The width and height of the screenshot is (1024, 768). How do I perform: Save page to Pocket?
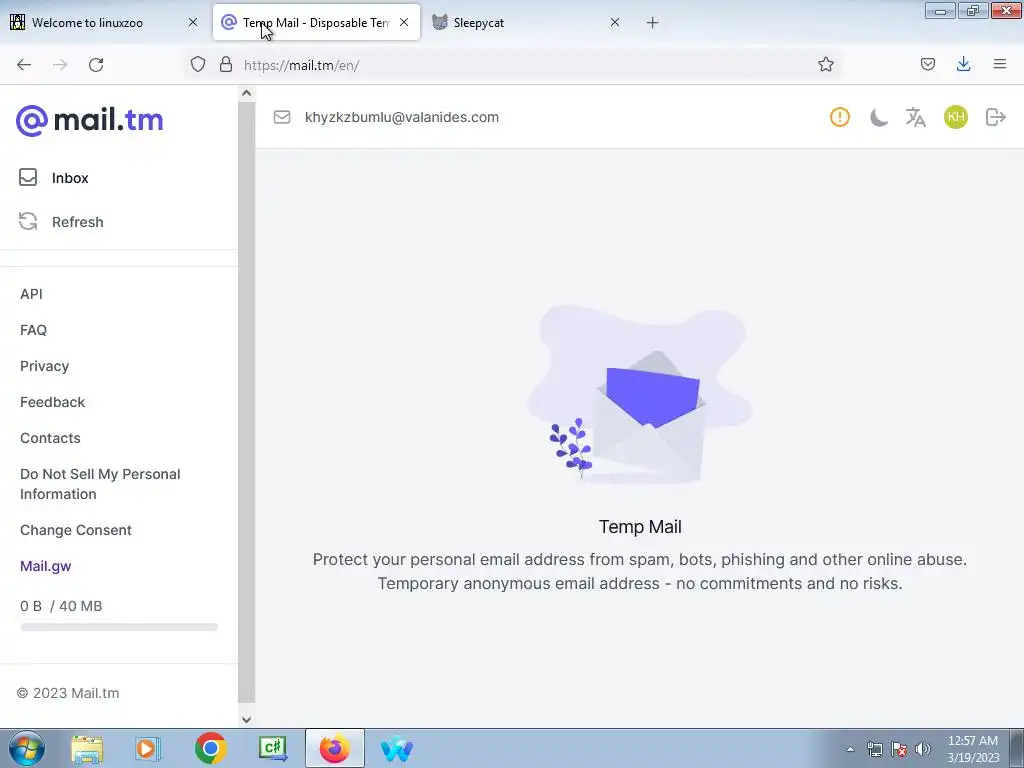click(x=927, y=64)
